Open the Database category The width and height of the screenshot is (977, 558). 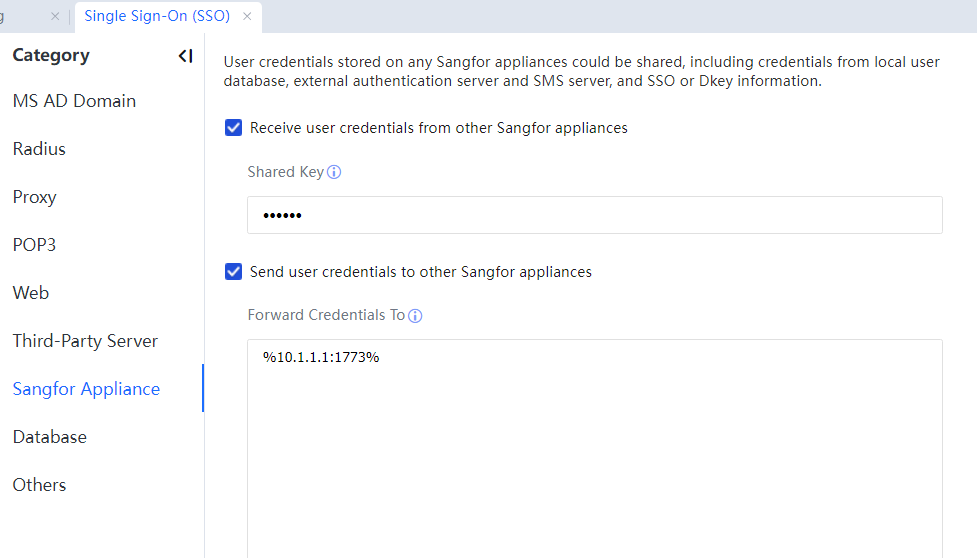pos(50,437)
